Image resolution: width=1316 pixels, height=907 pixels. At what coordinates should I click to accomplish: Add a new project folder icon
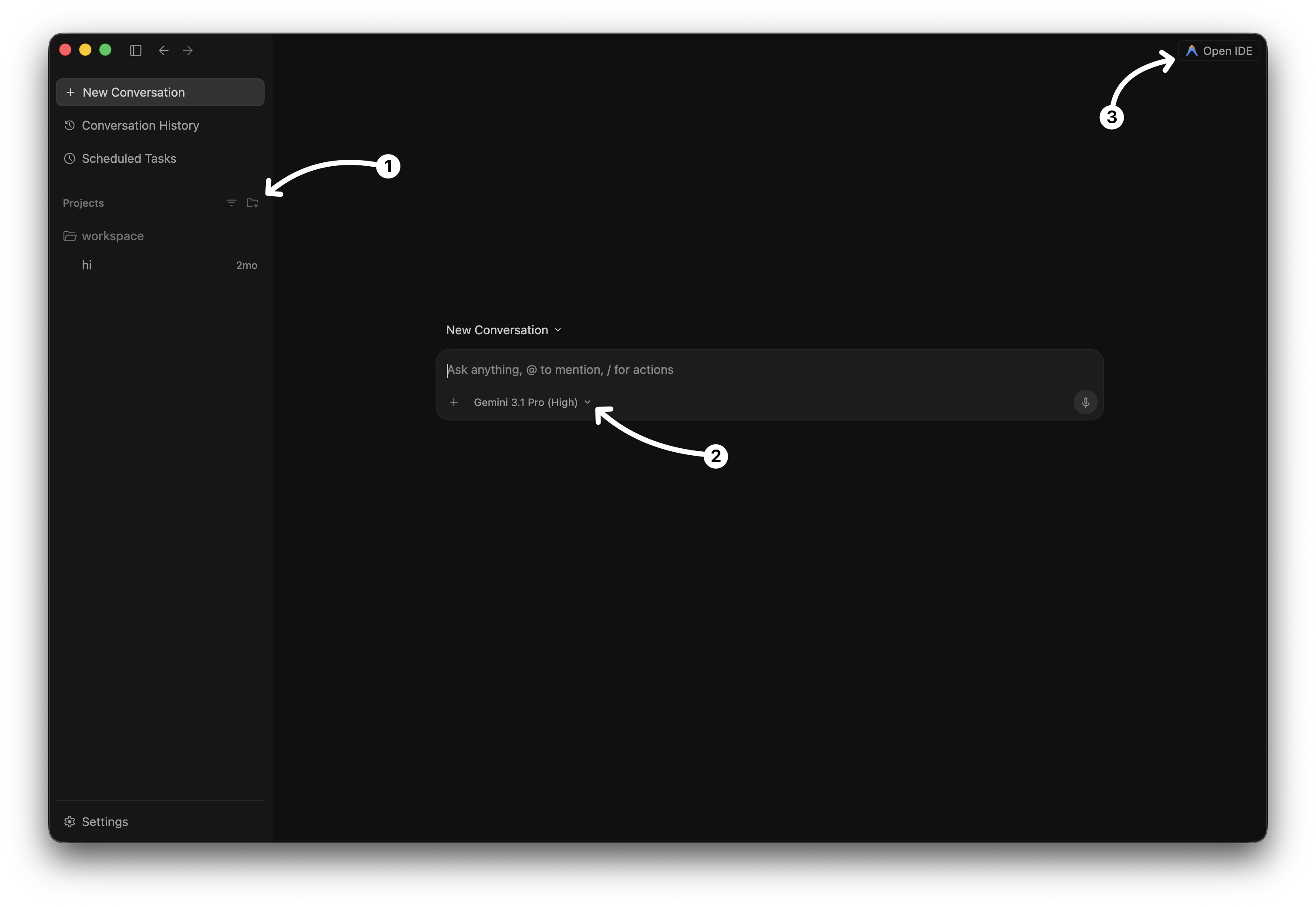(x=252, y=203)
